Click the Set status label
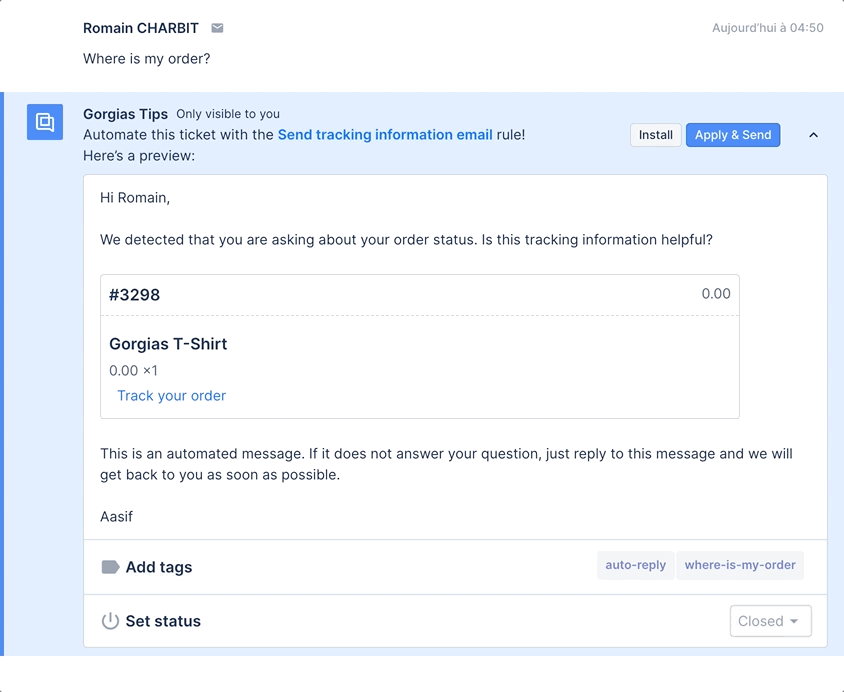This screenshot has height=692, width=844. click(x=163, y=621)
